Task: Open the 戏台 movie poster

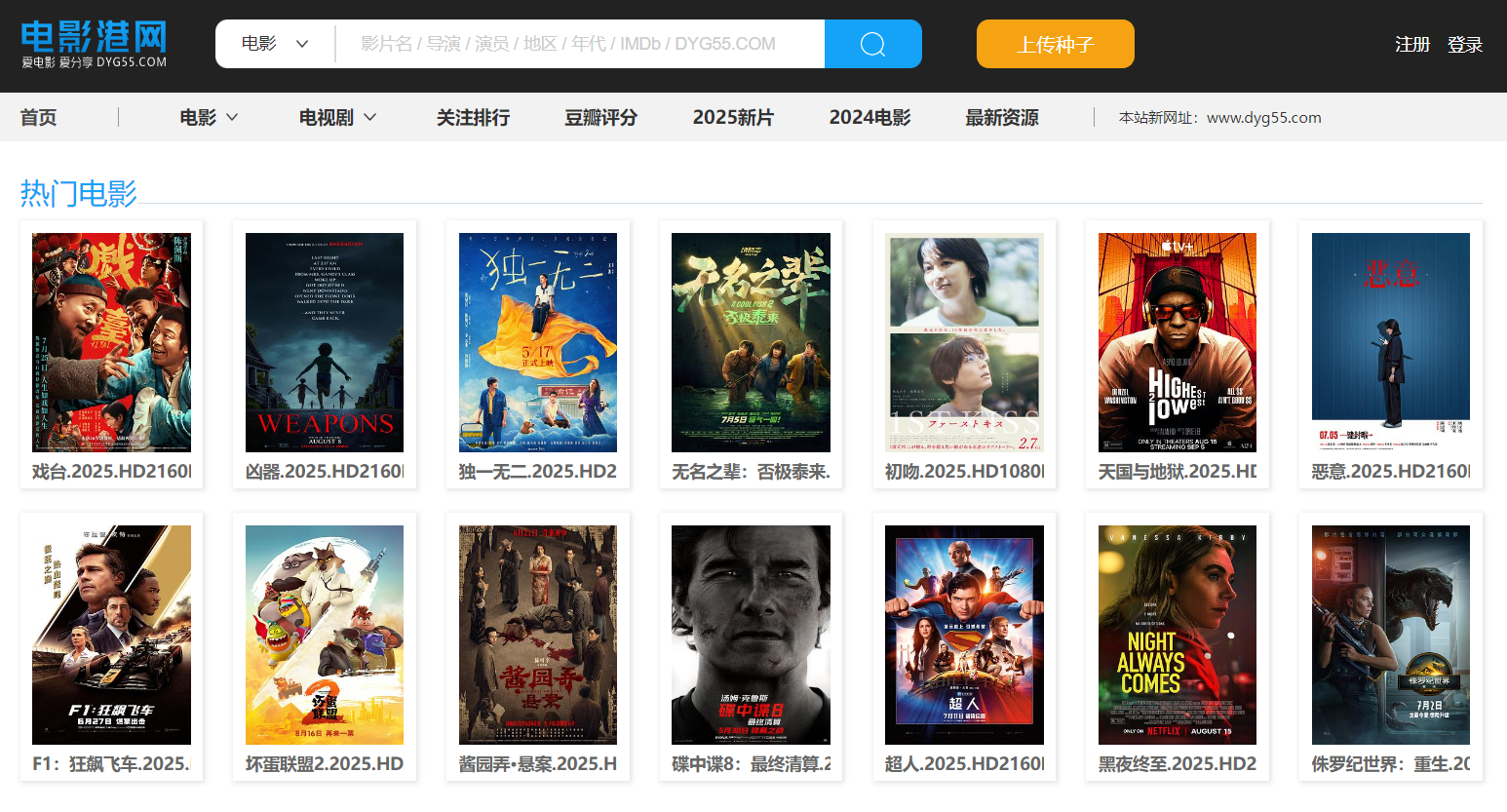Action: (111, 342)
